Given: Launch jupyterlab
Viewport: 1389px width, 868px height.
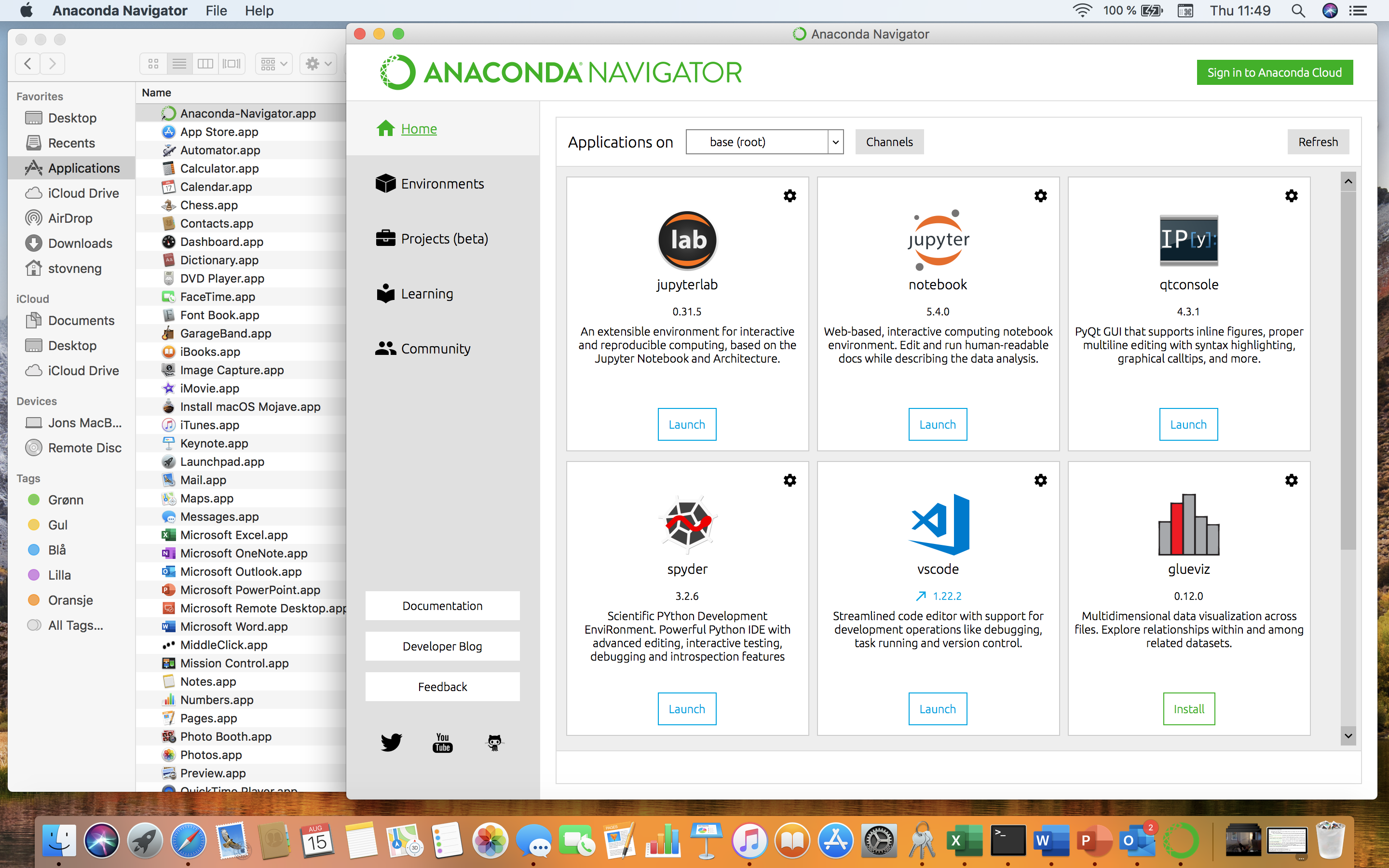Looking at the screenshot, I should [687, 424].
